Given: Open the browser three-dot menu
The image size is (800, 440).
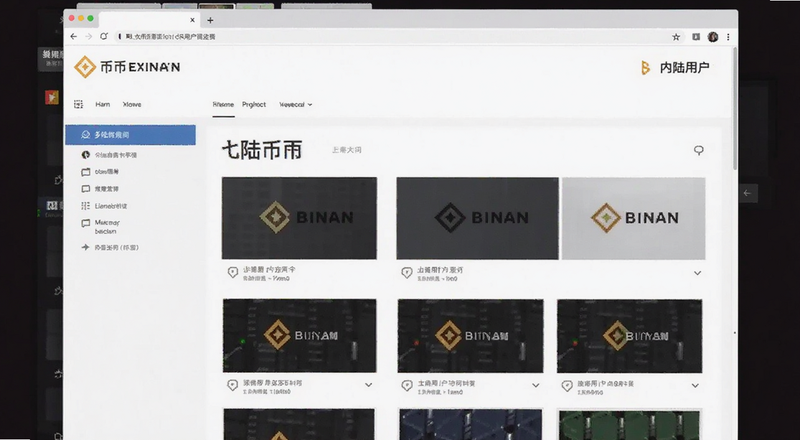Looking at the screenshot, I should (x=728, y=37).
